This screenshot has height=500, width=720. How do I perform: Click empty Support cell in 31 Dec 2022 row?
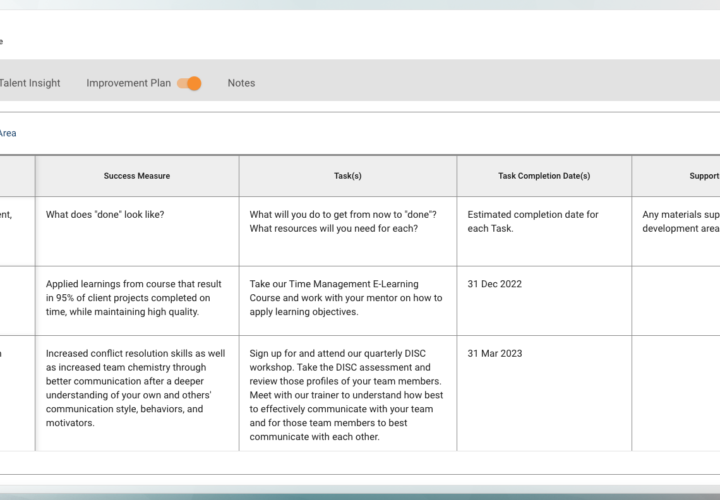click(676, 301)
